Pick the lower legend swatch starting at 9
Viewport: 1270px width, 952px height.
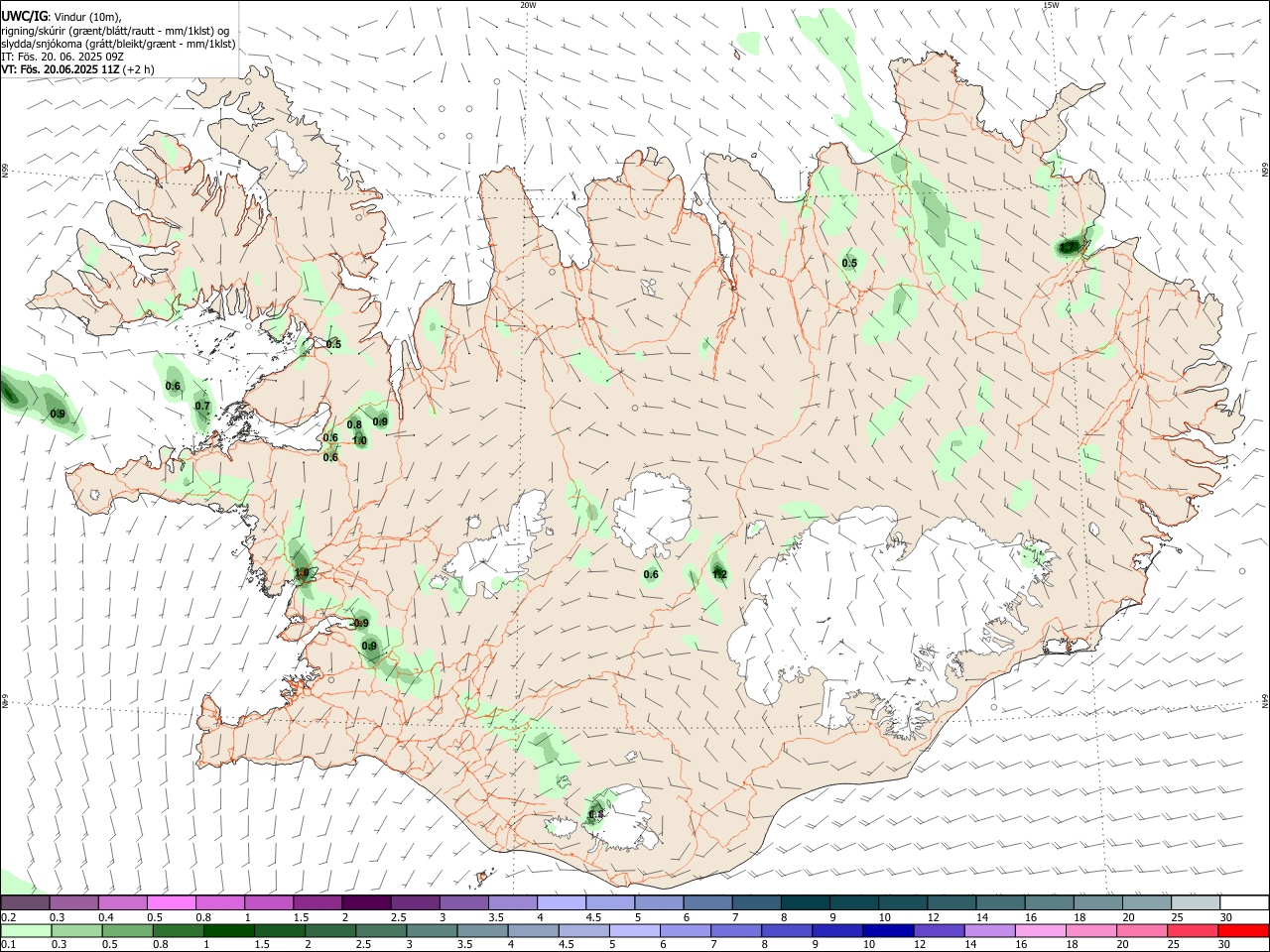[x=836, y=931]
